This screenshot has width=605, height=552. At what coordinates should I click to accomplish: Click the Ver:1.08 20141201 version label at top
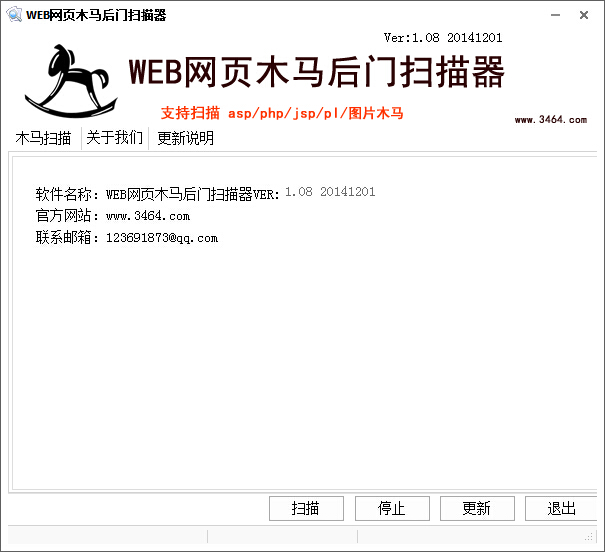tap(442, 38)
